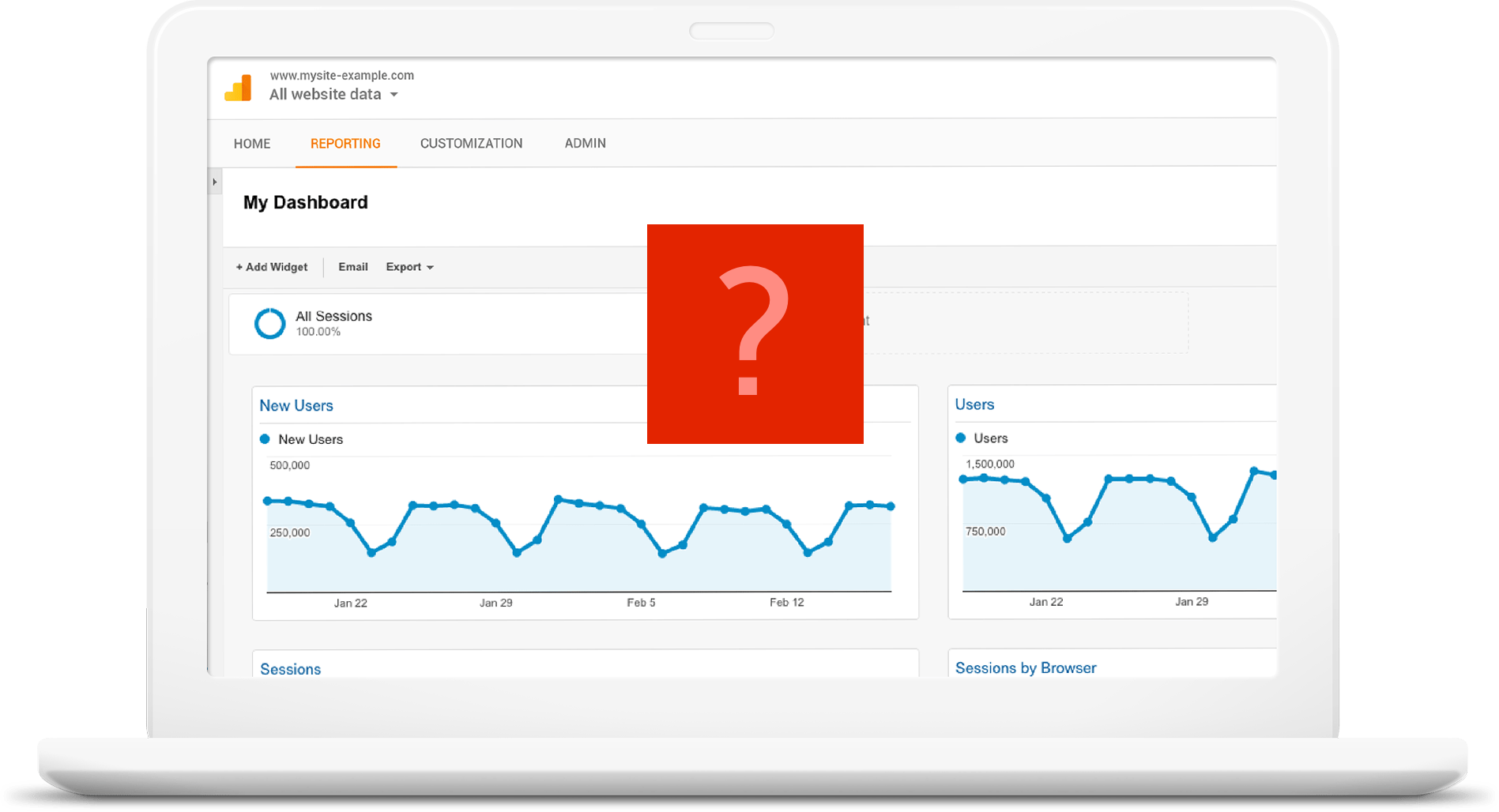Open the CUSTOMIZATION tab
The height and width of the screenshot is (812, 1499).
click(471, 144)
